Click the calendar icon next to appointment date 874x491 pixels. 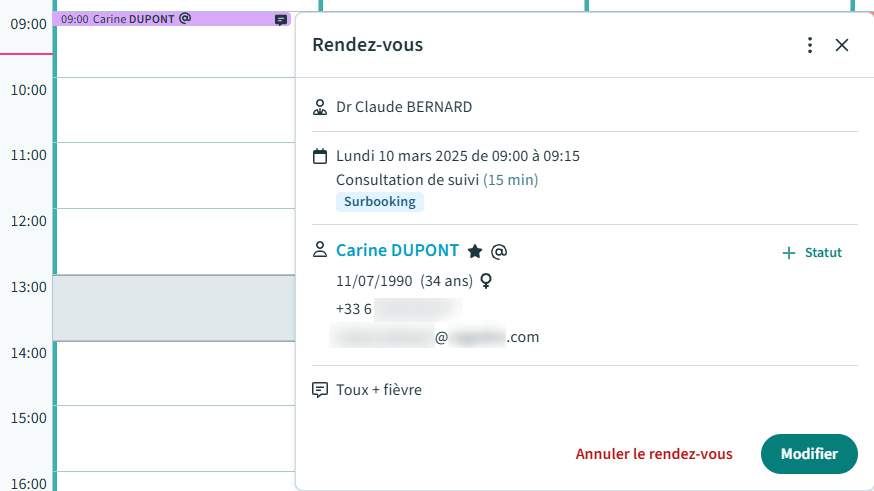(320, 156)
